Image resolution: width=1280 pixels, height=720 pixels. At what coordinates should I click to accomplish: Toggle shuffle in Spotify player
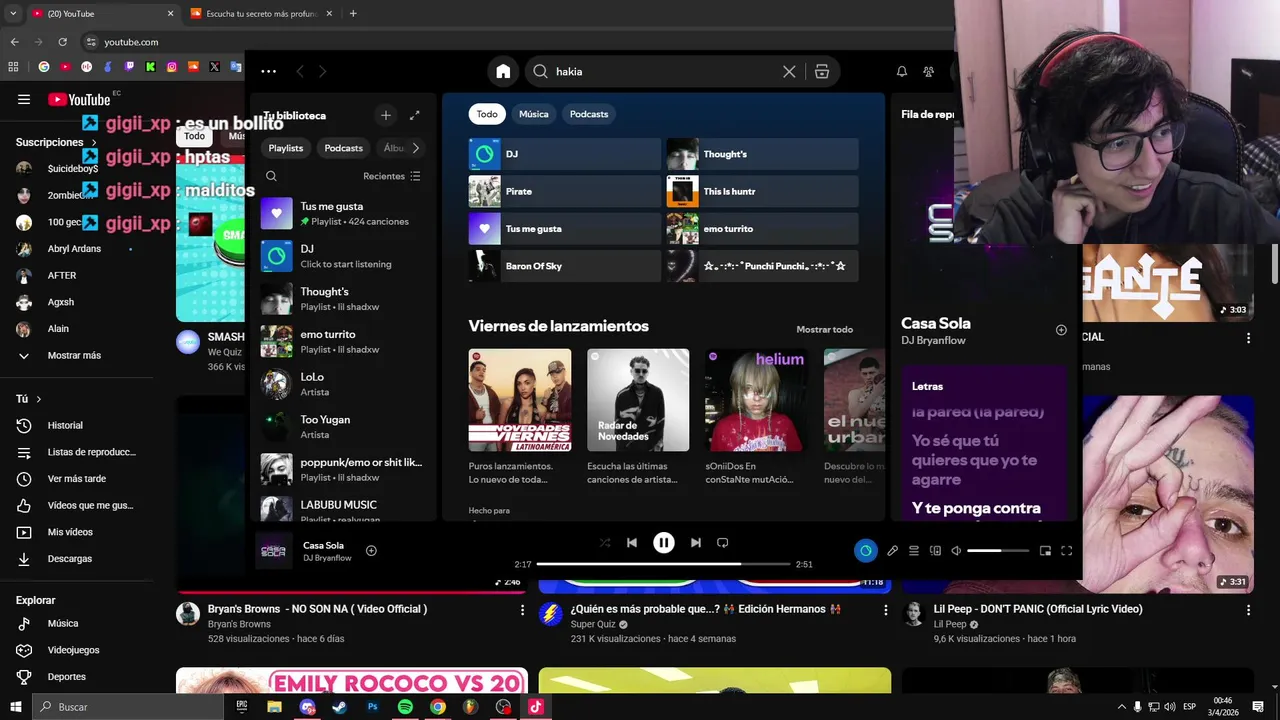pyautogui.click(x=605, y=542)
